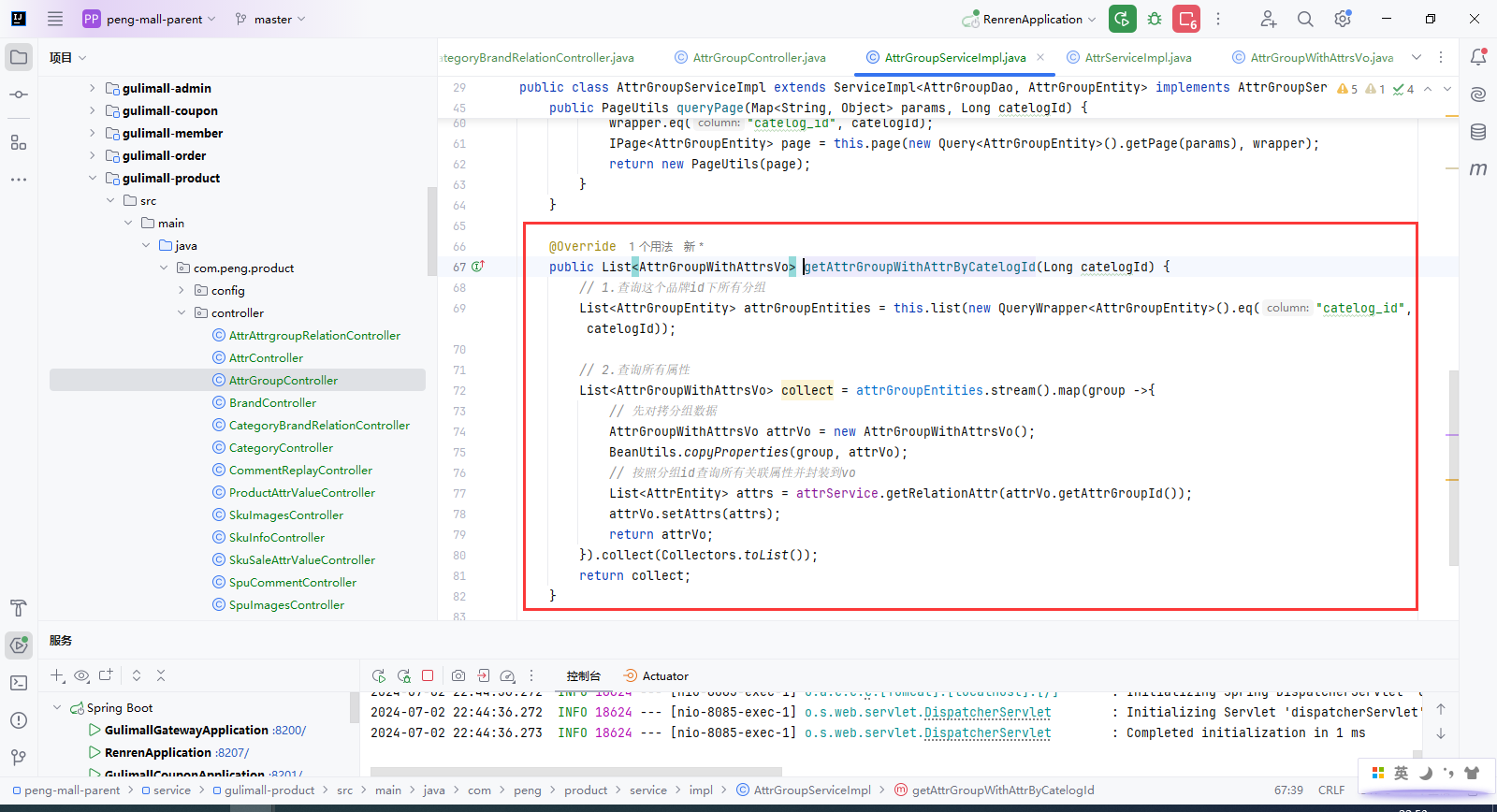
Task: Collapse the controller package
Action: (182, 312)
